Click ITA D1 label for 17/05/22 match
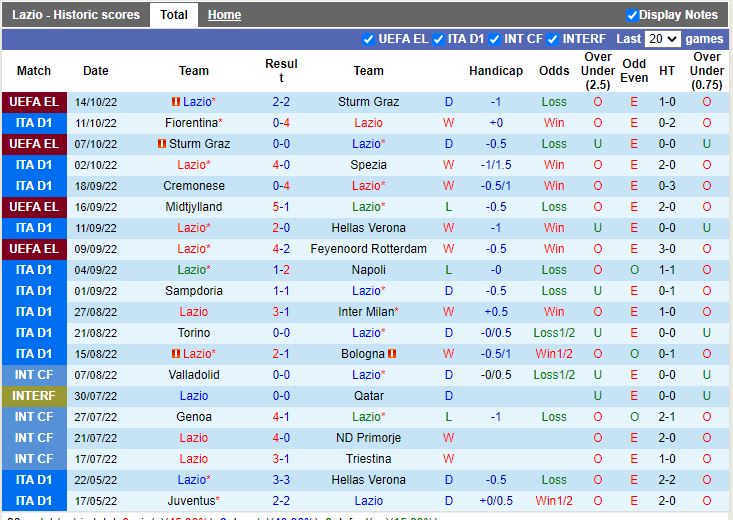 point(34,501)
